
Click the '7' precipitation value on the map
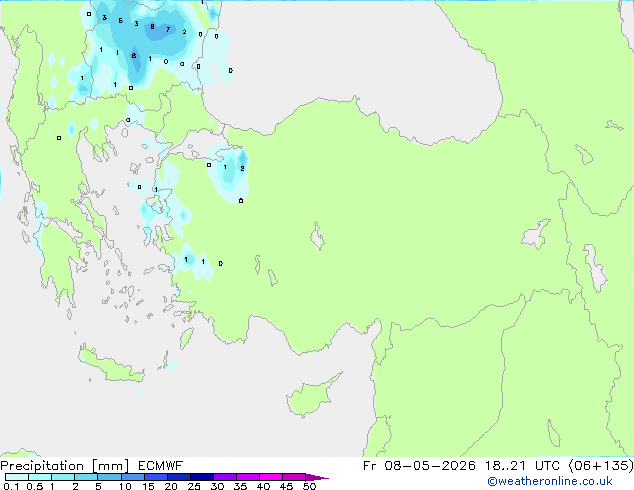point(168,30)
